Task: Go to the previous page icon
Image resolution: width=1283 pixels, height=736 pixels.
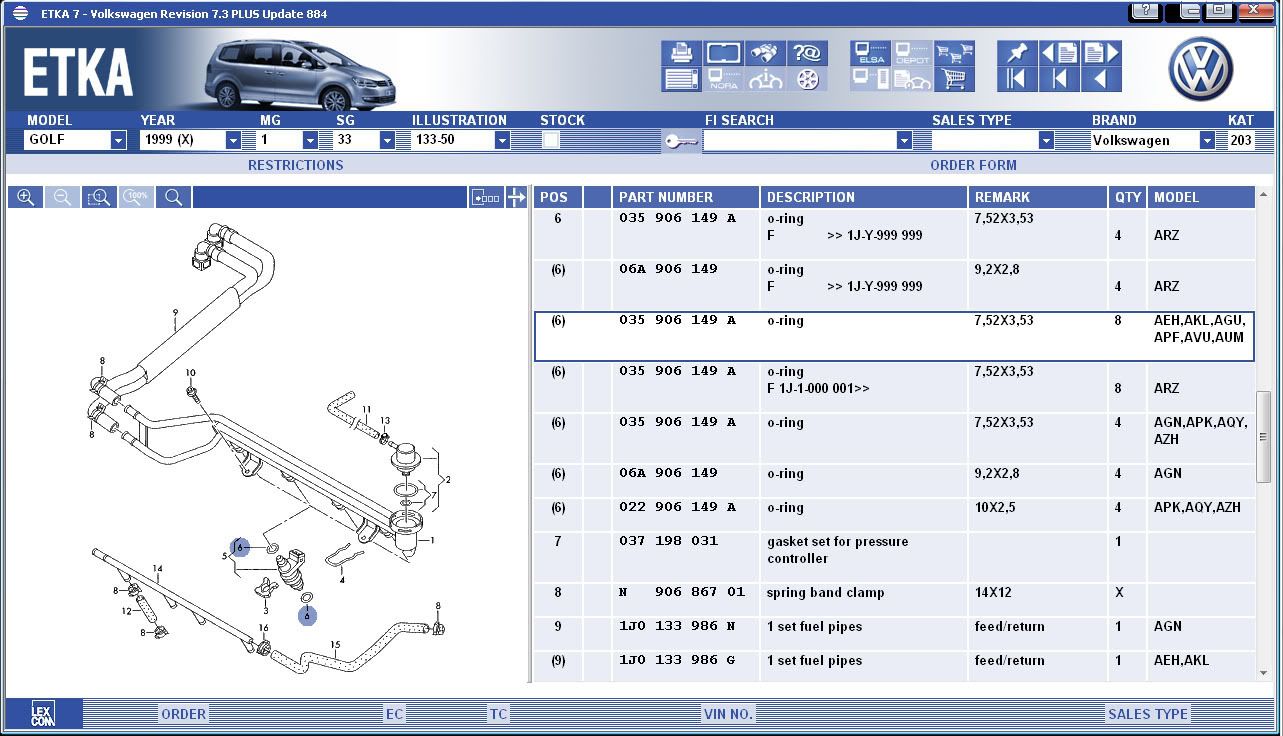Action: (x=1059, y=53)
